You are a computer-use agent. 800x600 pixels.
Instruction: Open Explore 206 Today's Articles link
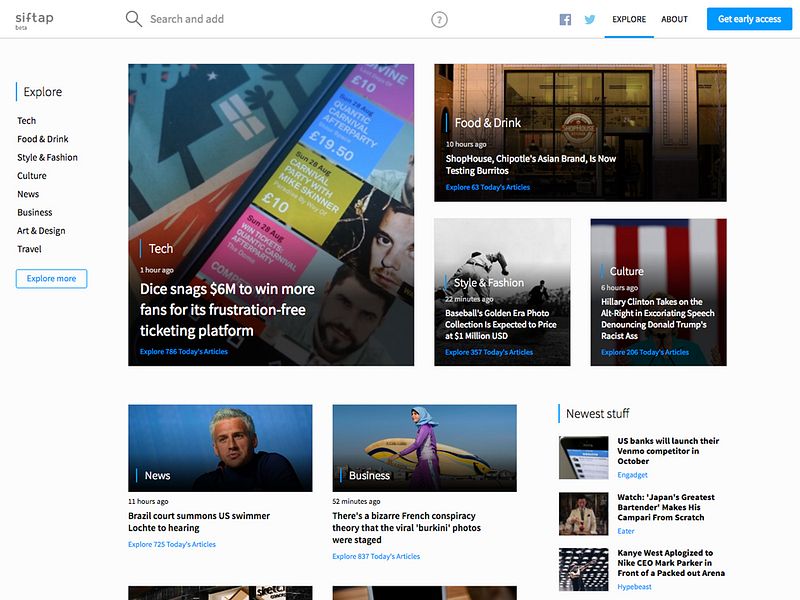645,352
